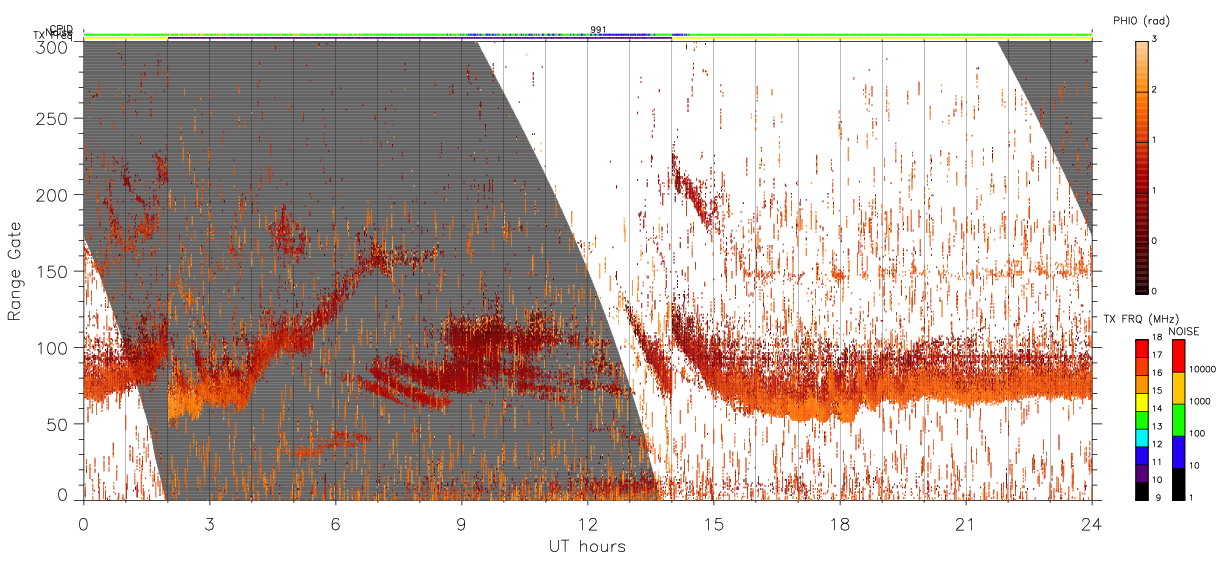Click the UT hours axis label
This screenshot has height=567, width=1228.
pyautogui.click(x=587, y=547)
